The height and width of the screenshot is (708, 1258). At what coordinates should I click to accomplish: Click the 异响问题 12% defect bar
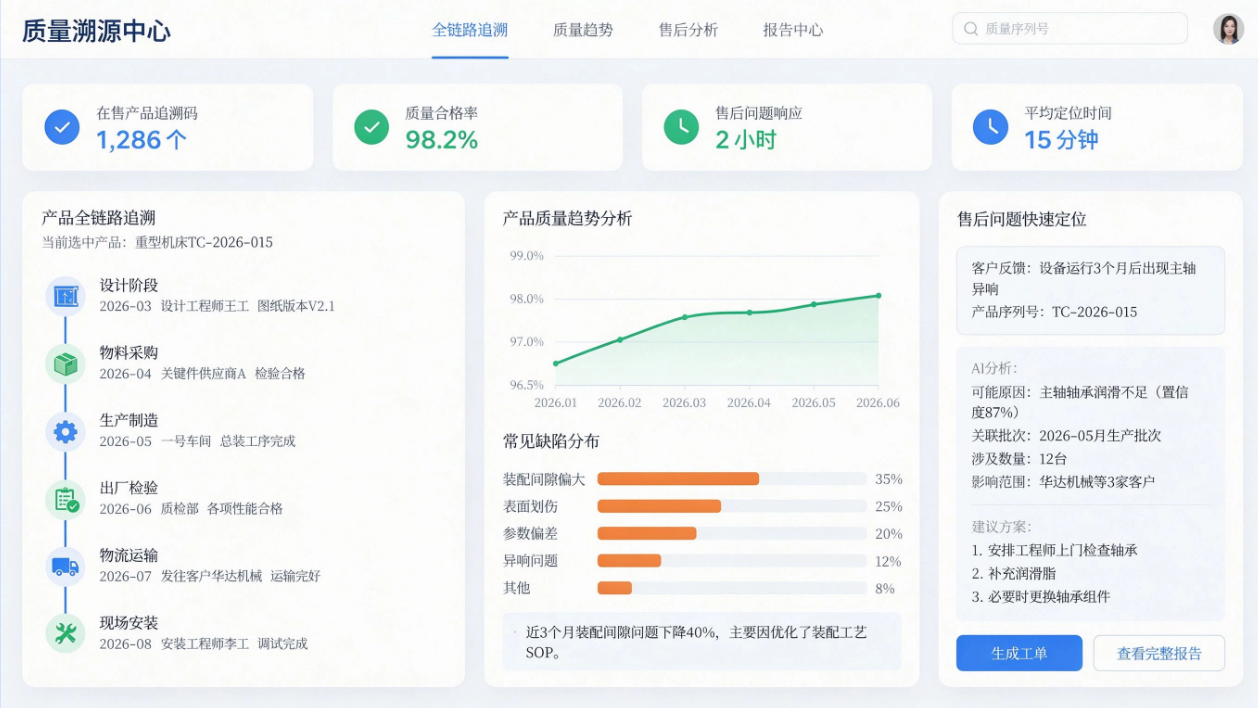click(629, 560)
